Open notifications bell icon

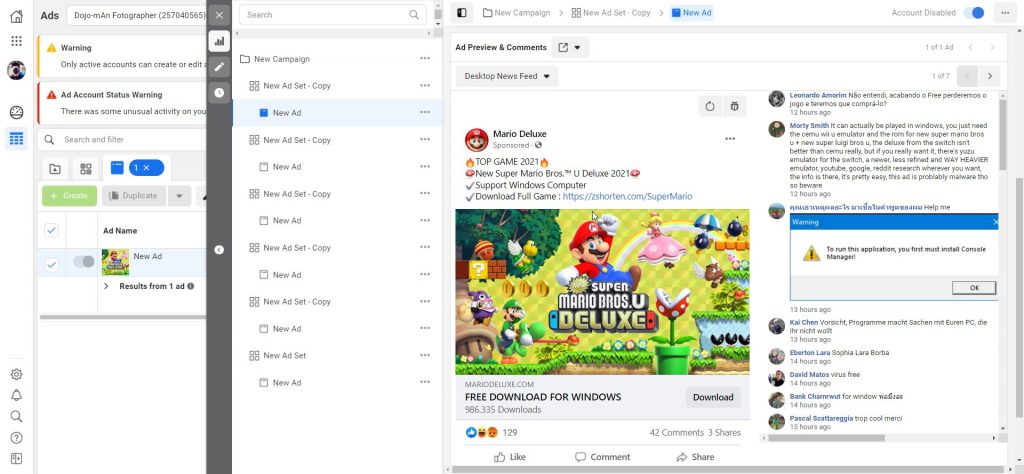pyautogui.click(x=16, y=395)
